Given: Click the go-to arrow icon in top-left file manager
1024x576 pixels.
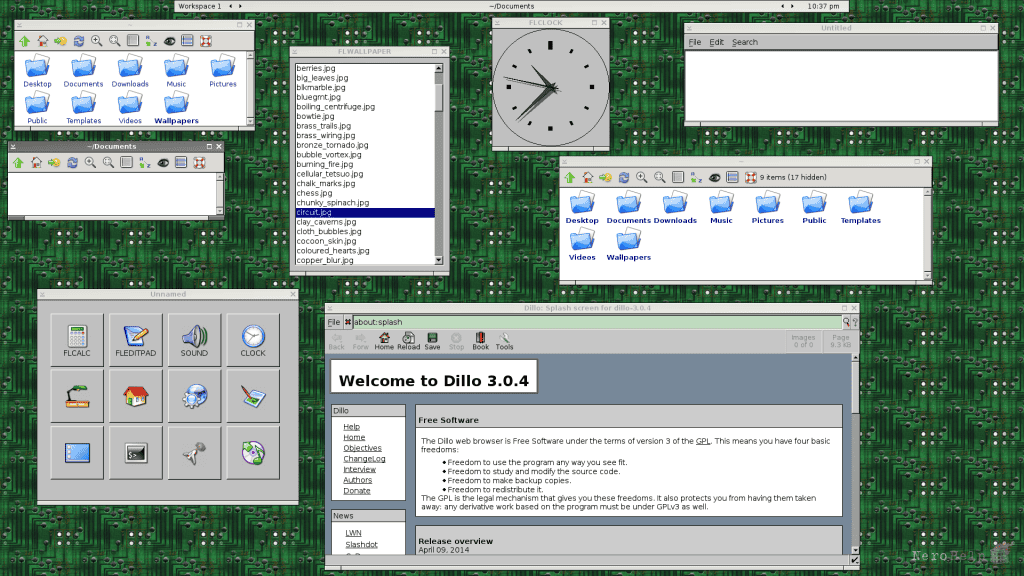Looking at the screenshot, I should pyautogui.click(x=61, y=41).
